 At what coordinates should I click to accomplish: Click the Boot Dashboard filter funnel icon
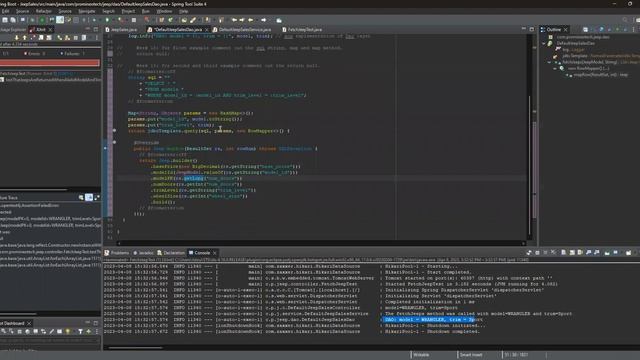point(80,331)
